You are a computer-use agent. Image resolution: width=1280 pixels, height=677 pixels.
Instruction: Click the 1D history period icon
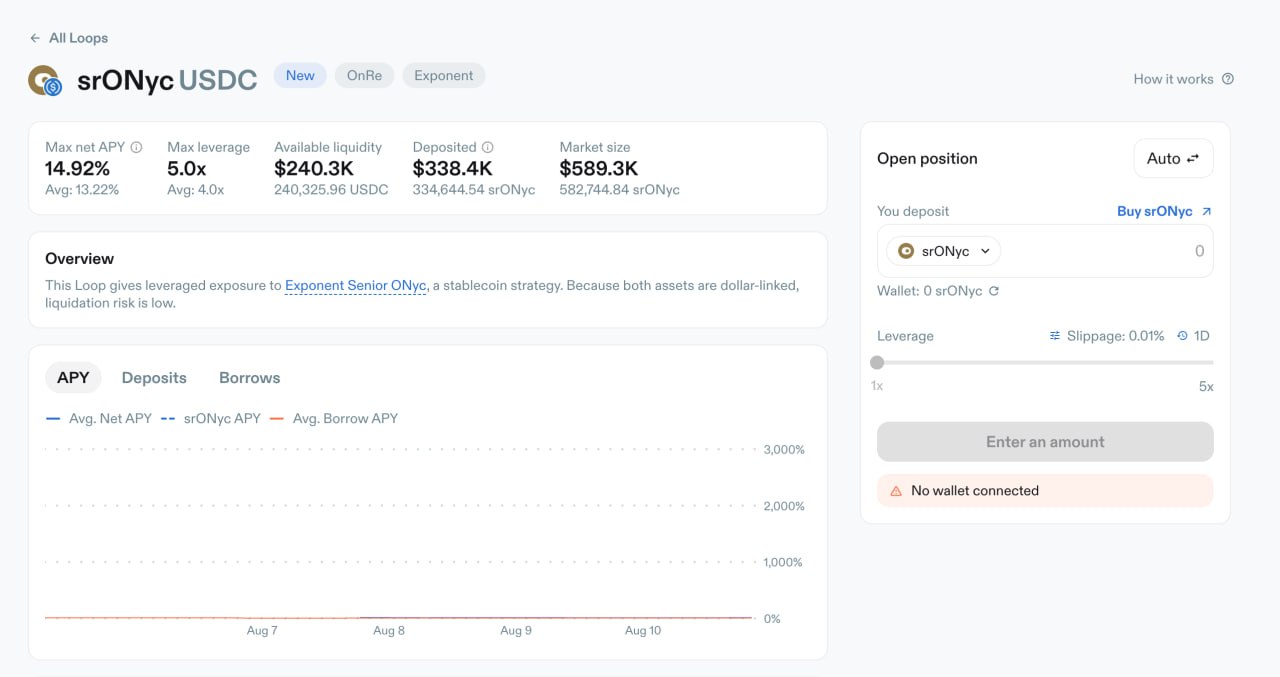[1183, 336]
